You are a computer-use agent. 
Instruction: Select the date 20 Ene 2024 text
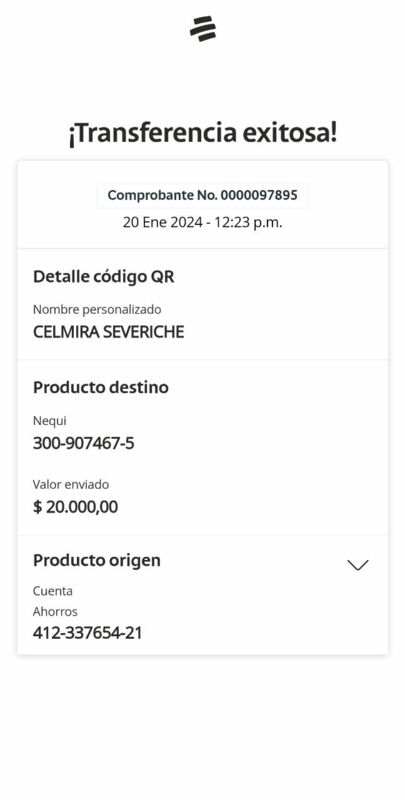162,223
